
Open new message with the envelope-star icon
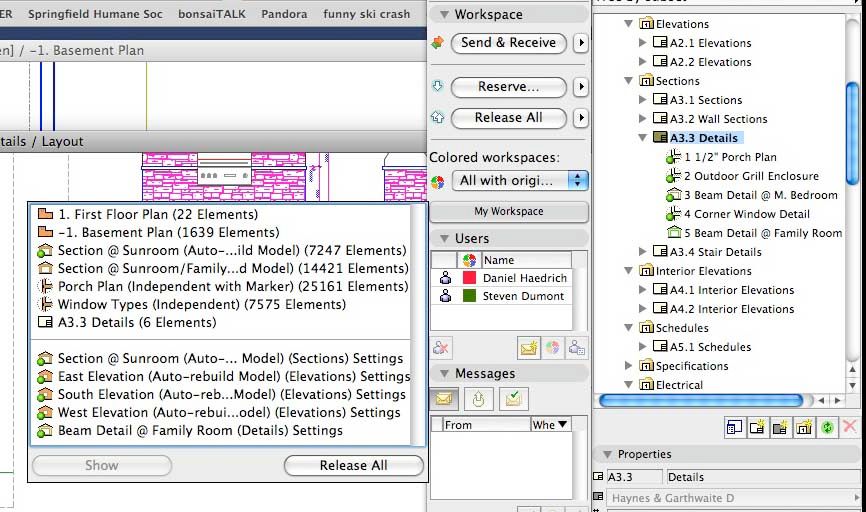point(528,347)
